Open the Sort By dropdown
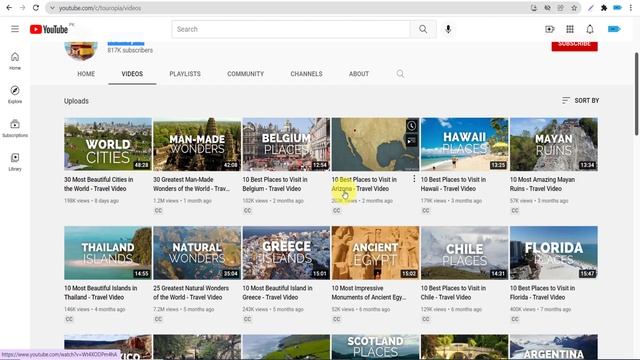The width and height of the screenshot is (640, 360). pos(580,100)
